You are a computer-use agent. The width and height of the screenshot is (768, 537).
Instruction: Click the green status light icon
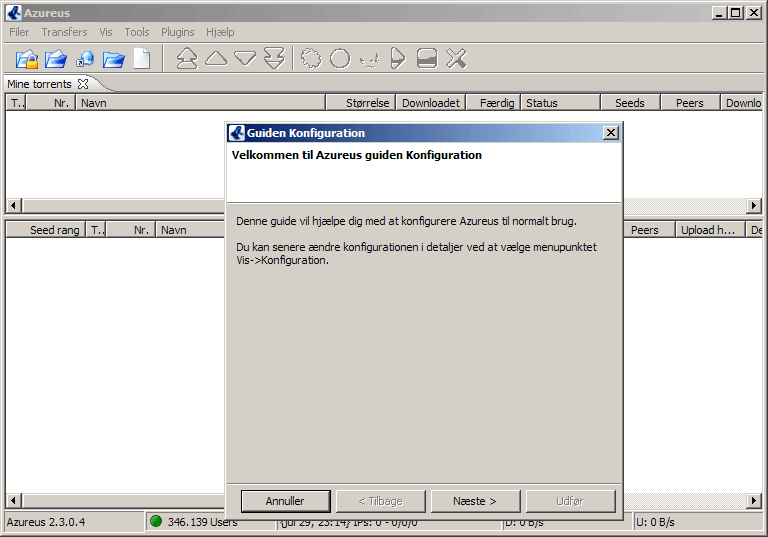(156, 521)
